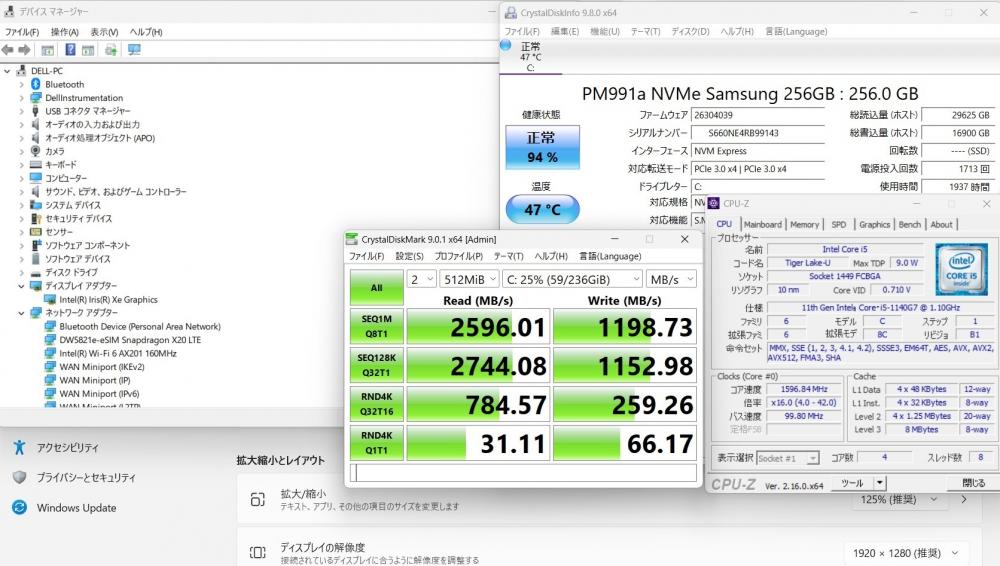Viewport: 1000px width, 566px height.
Task: Run the RND4K Q32T16 test
Action: 376,404
